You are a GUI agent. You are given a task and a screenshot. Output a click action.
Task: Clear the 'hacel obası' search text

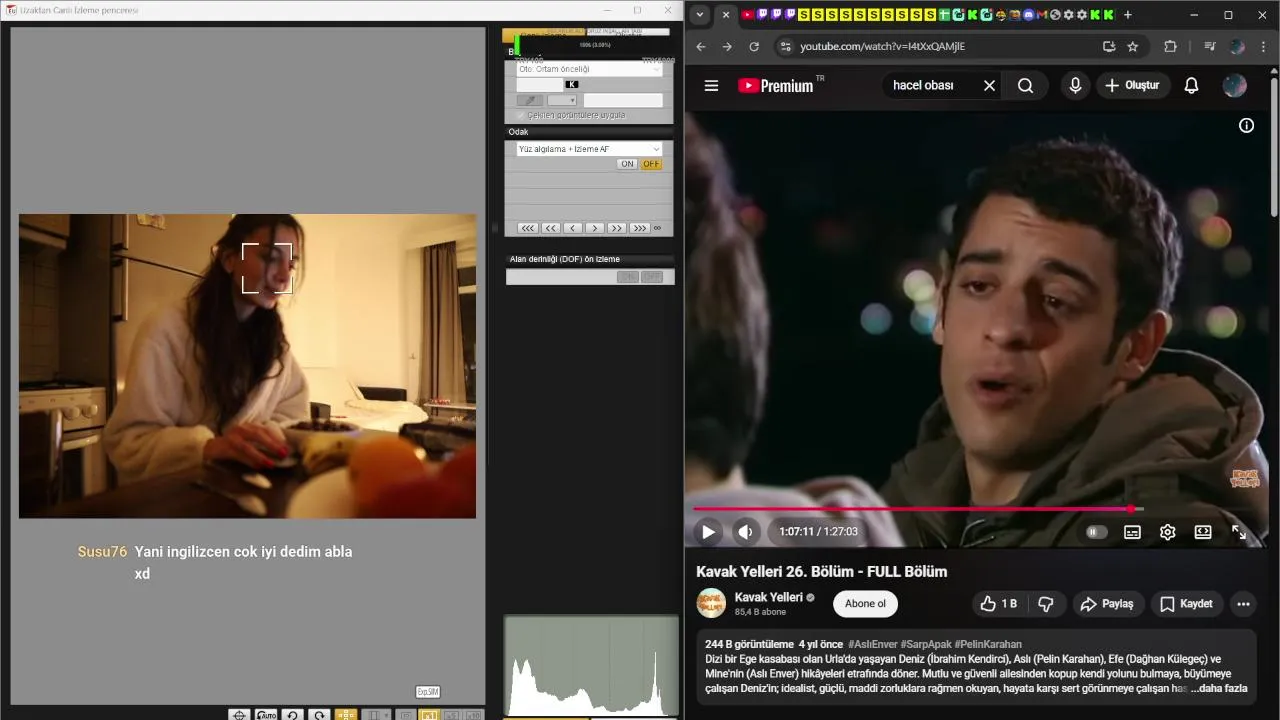pos(989,86)
